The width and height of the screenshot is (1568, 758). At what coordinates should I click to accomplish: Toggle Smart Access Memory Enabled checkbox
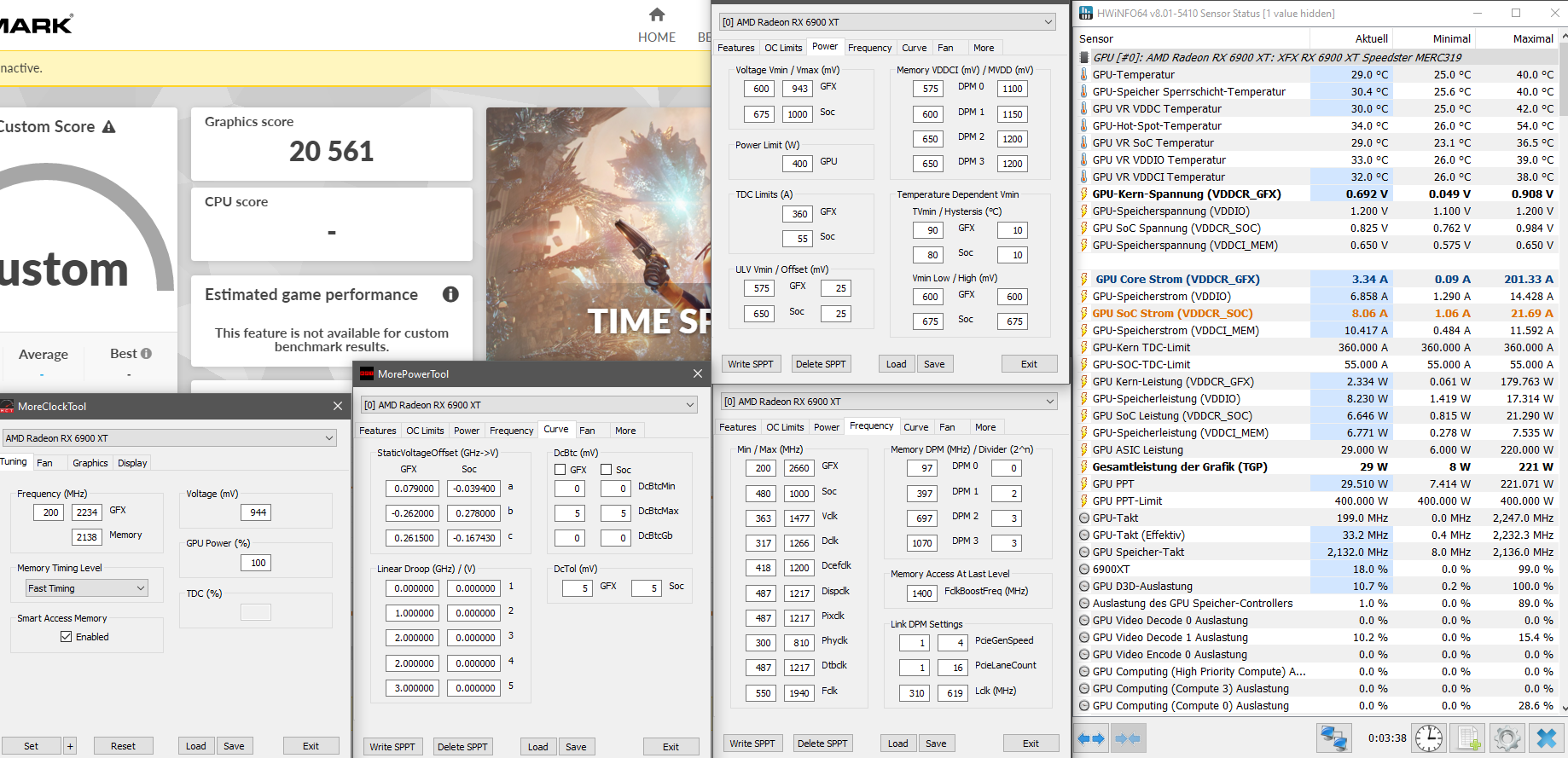tap(66, 637)
